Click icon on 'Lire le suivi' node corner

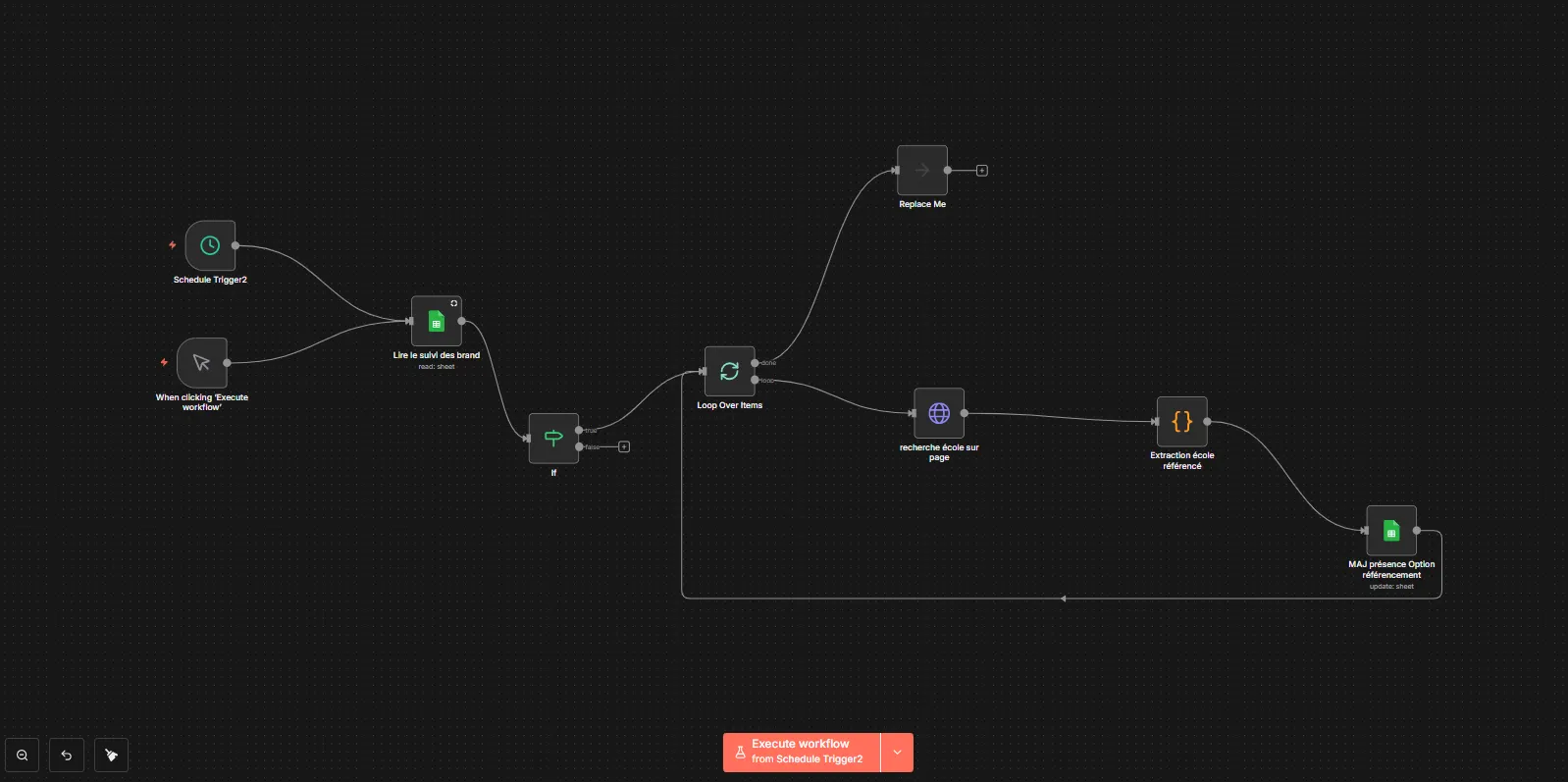pyautogui.click(x=453, y=303)
